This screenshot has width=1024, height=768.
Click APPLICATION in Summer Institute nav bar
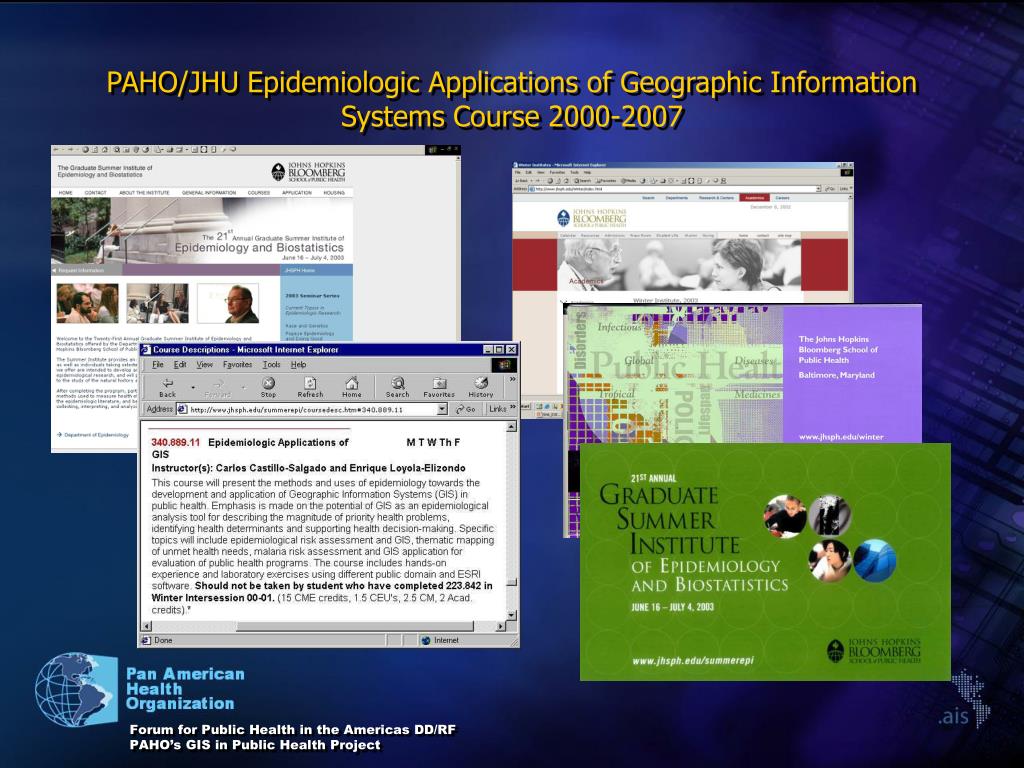[296, 193]
